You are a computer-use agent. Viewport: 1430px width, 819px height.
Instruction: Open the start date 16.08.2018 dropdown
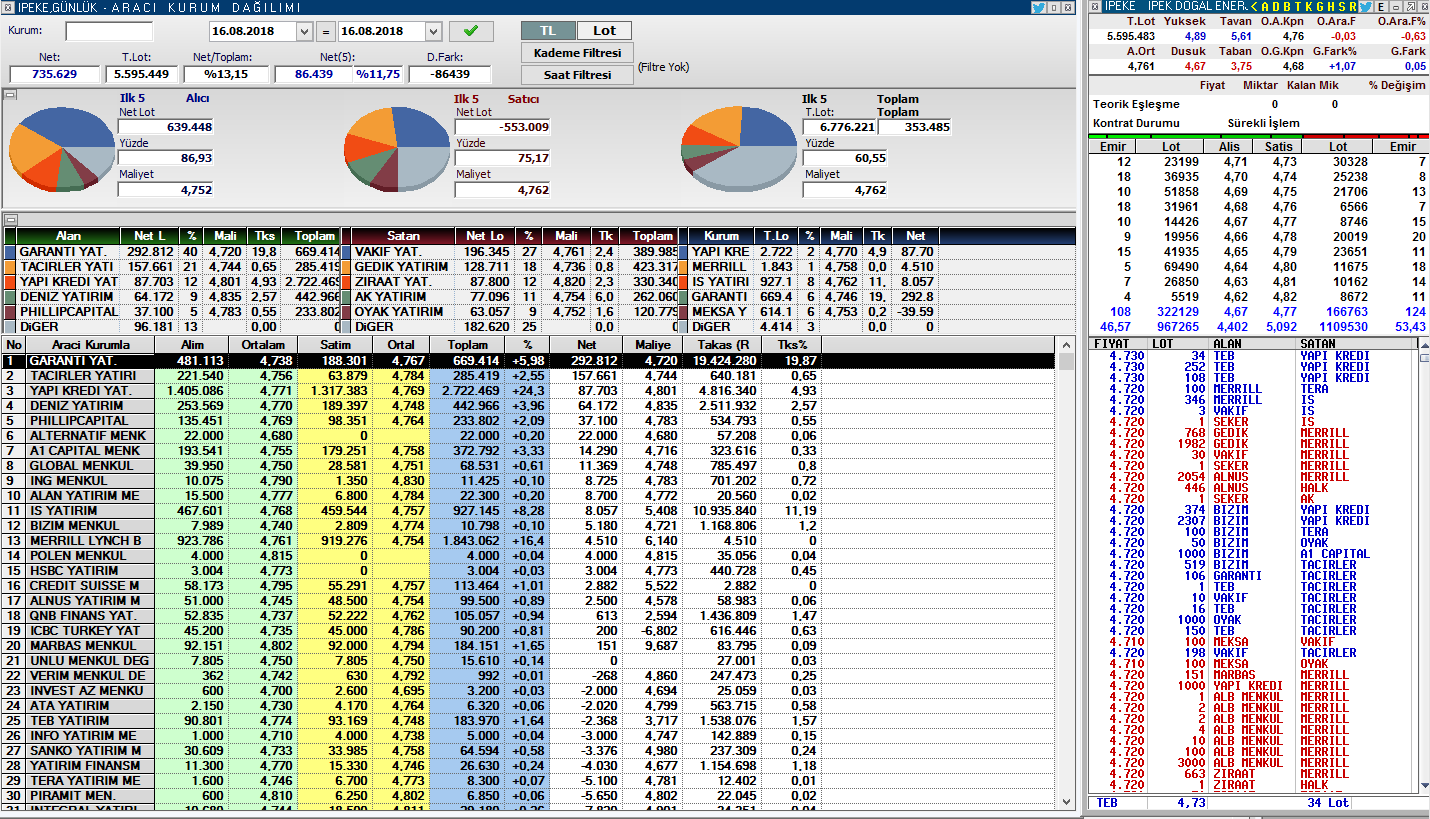305,32
